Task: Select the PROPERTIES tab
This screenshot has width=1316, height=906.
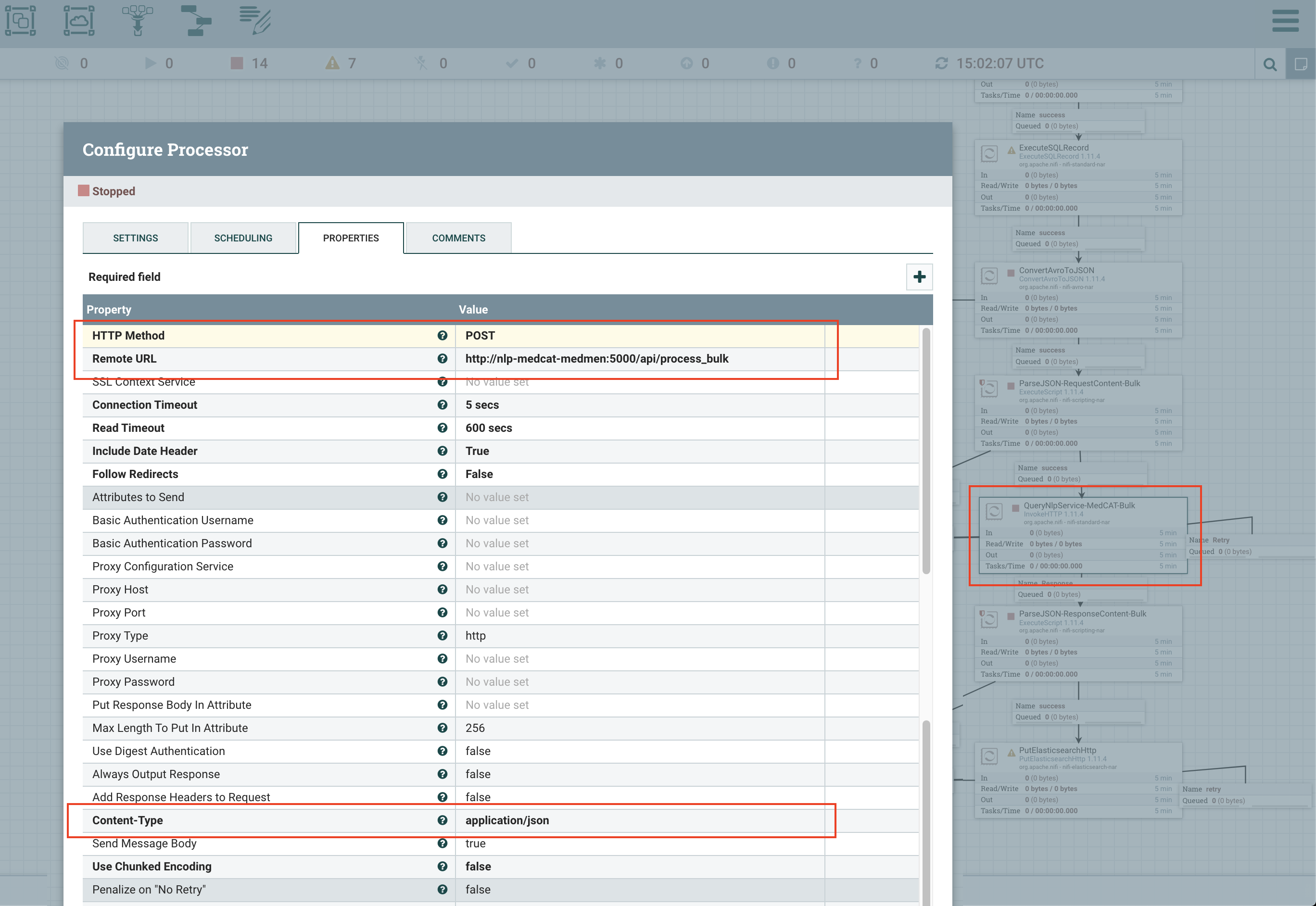Action: tap(351, 238)
